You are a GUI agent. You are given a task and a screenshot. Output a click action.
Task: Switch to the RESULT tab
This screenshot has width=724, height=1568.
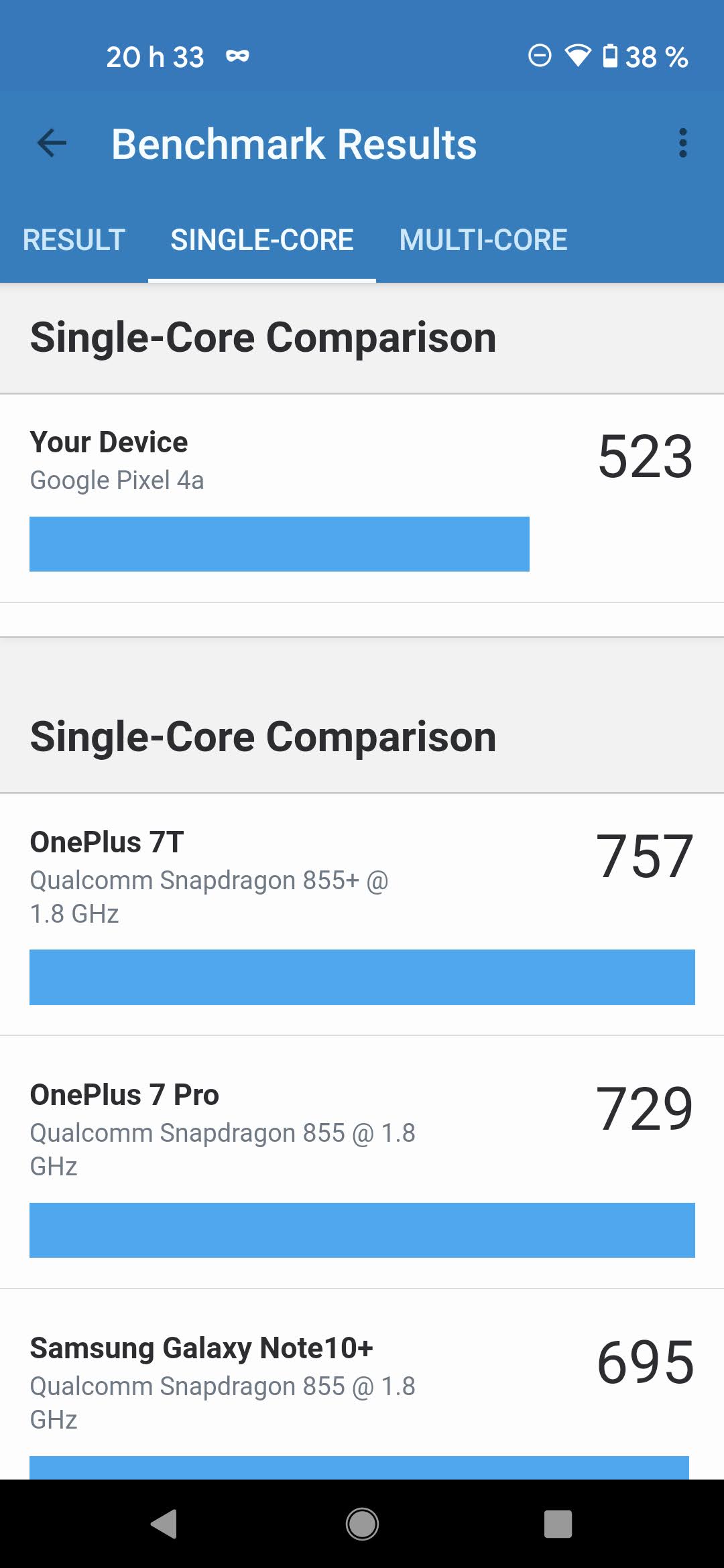pos(74,240)
